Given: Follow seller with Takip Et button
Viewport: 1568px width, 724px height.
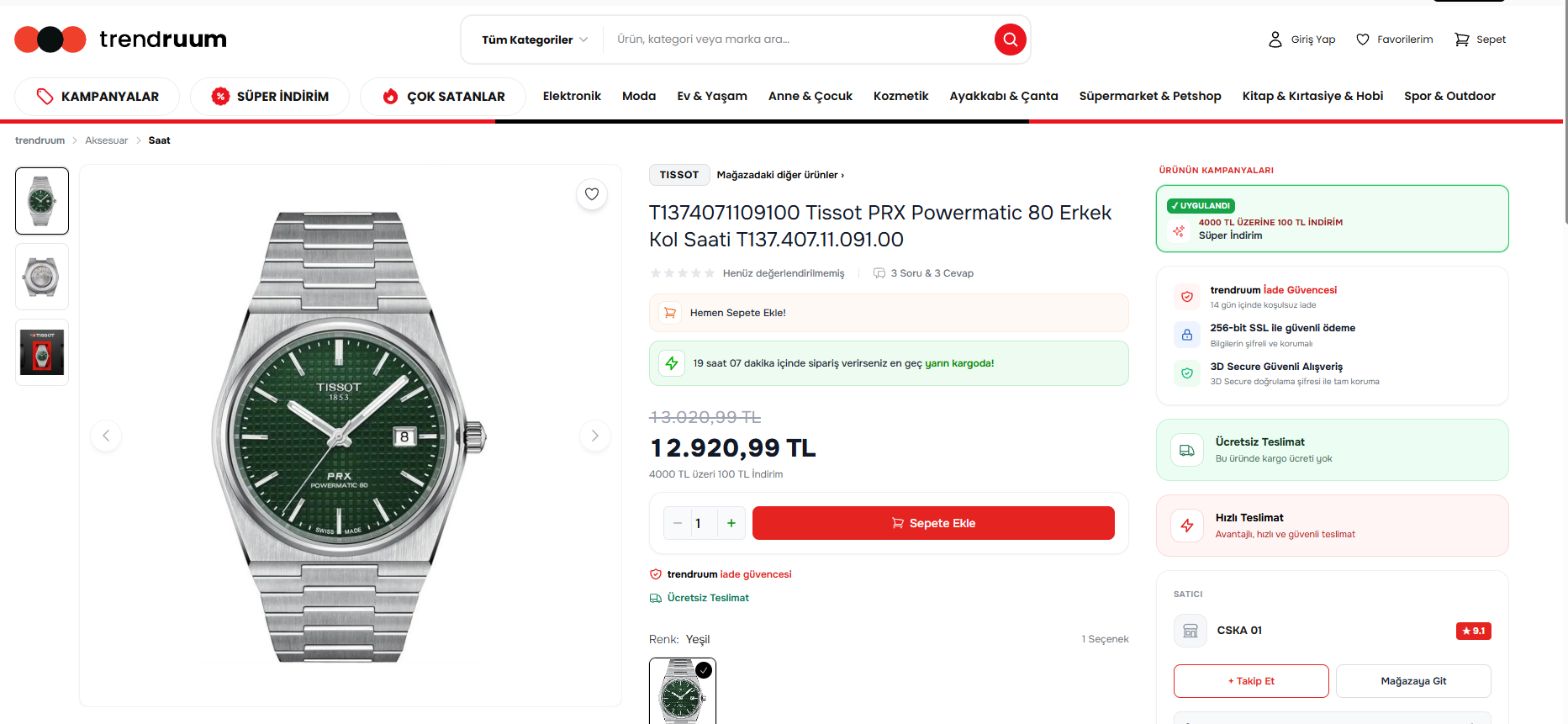Looking at the screenshot, I should tap(1251, 681).
